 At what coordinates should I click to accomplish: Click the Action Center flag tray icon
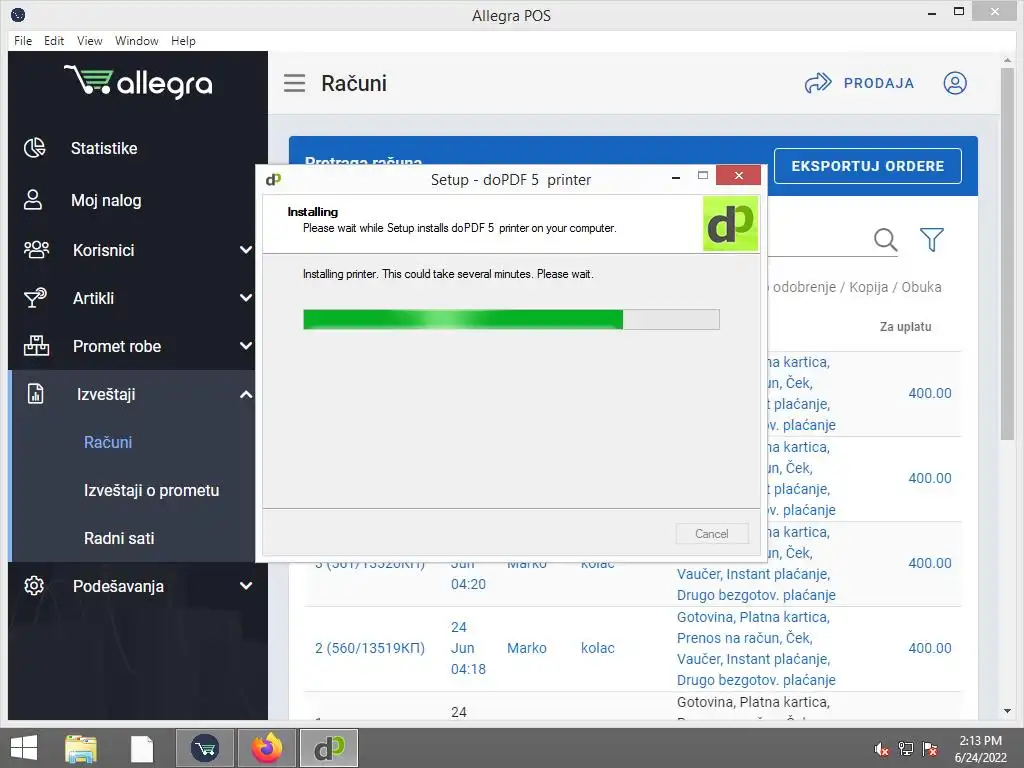(x=930, y=748)
